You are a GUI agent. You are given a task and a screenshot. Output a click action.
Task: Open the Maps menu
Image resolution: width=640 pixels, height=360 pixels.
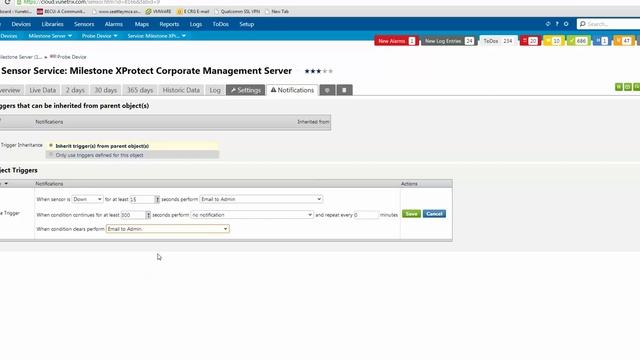pos(142,24)
